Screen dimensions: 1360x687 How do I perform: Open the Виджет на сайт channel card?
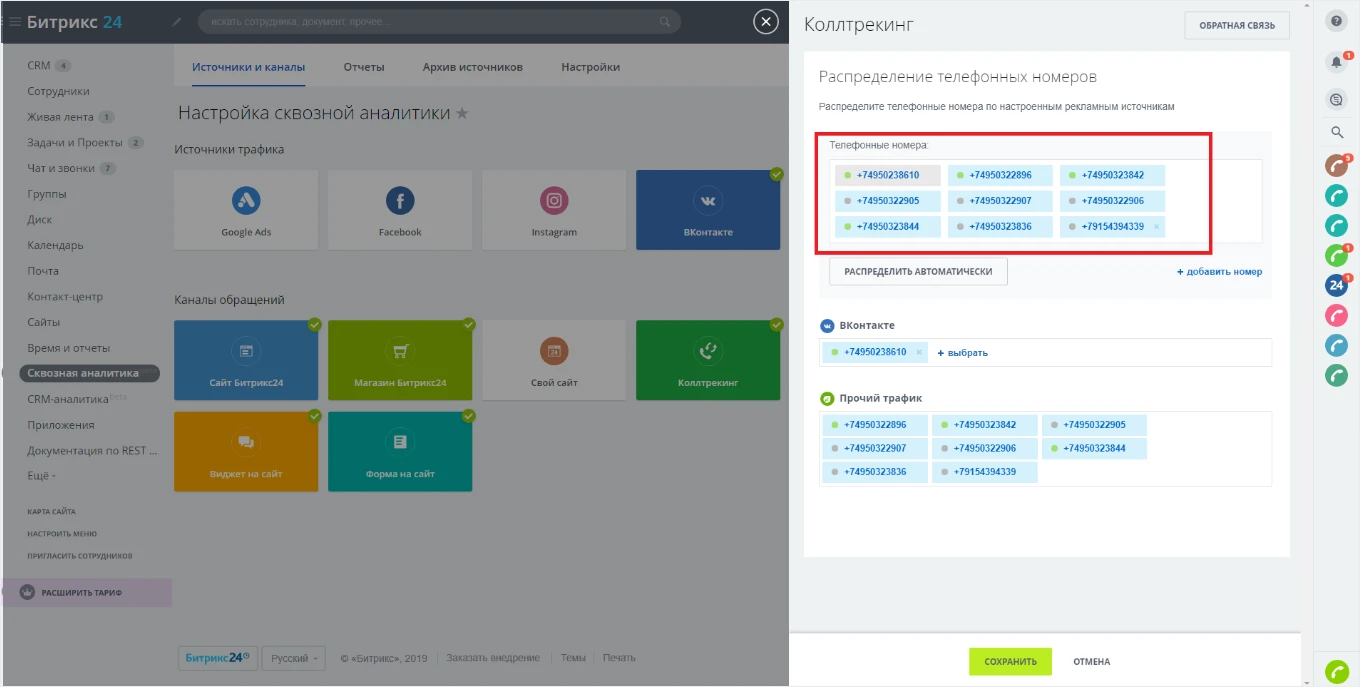pyautogui.click(x=246, y=452)
